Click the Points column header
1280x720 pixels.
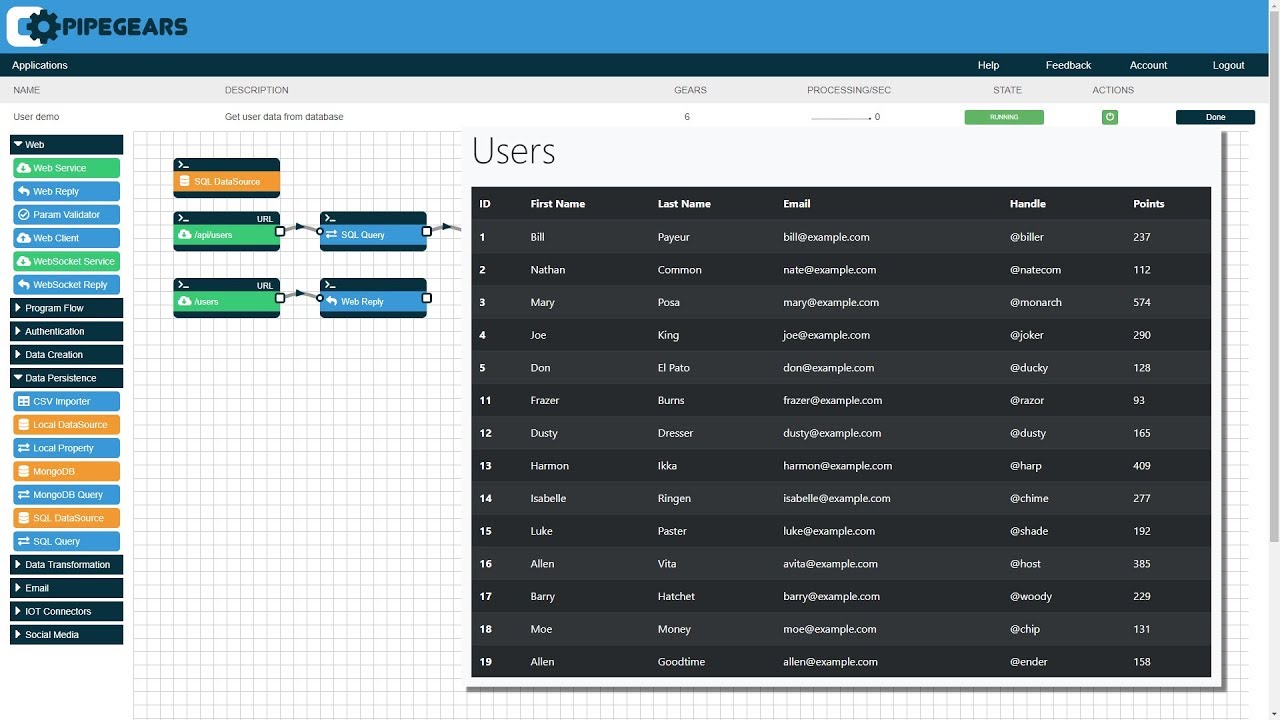click(1149, 204)
